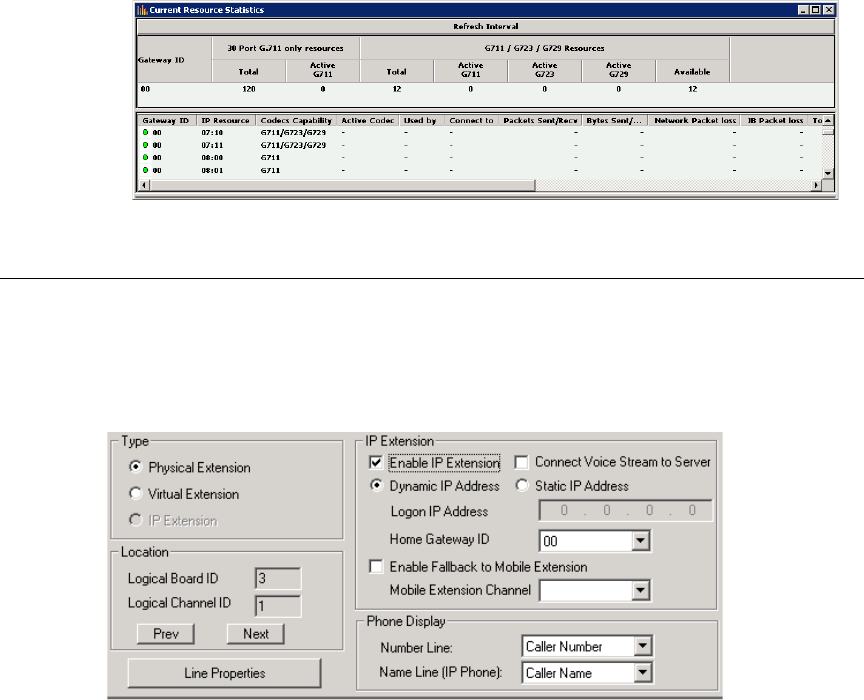Click the green status icon for resource 08:00
The image size is (864, 700).
click(x=145, y=158)
